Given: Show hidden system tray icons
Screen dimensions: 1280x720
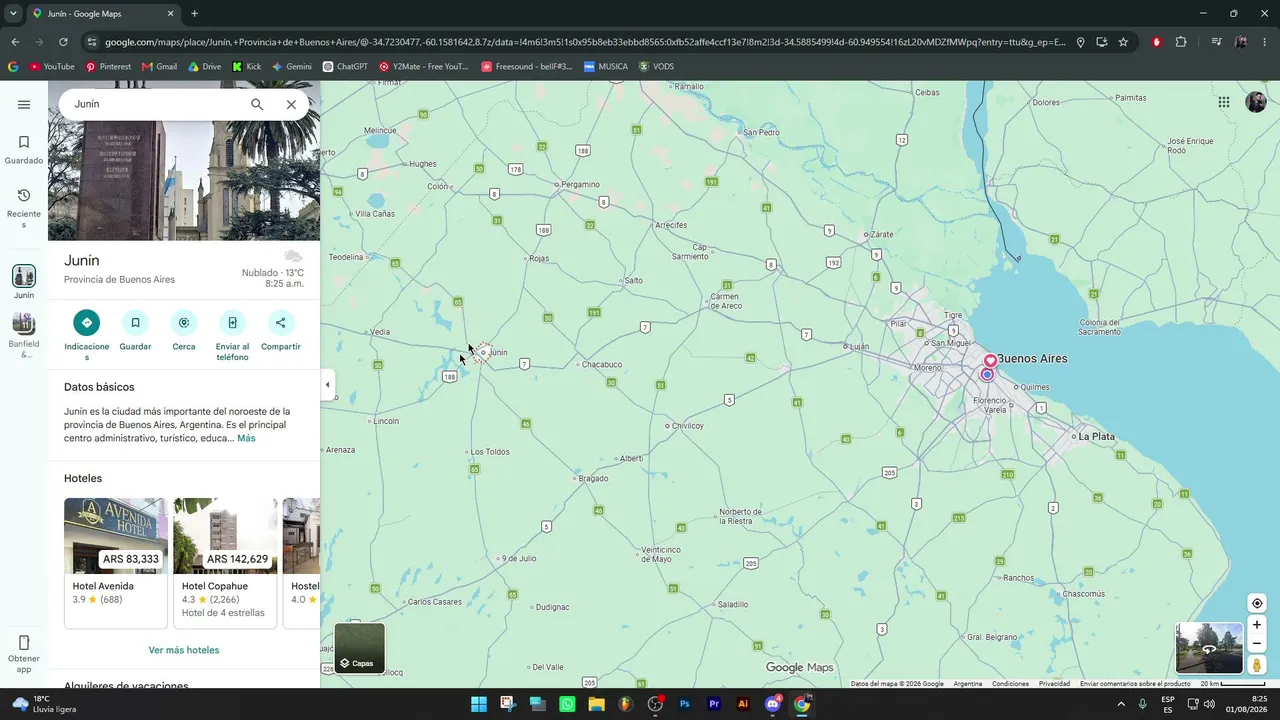Looking at the screenshot, I should click(x=1121, y=704).
